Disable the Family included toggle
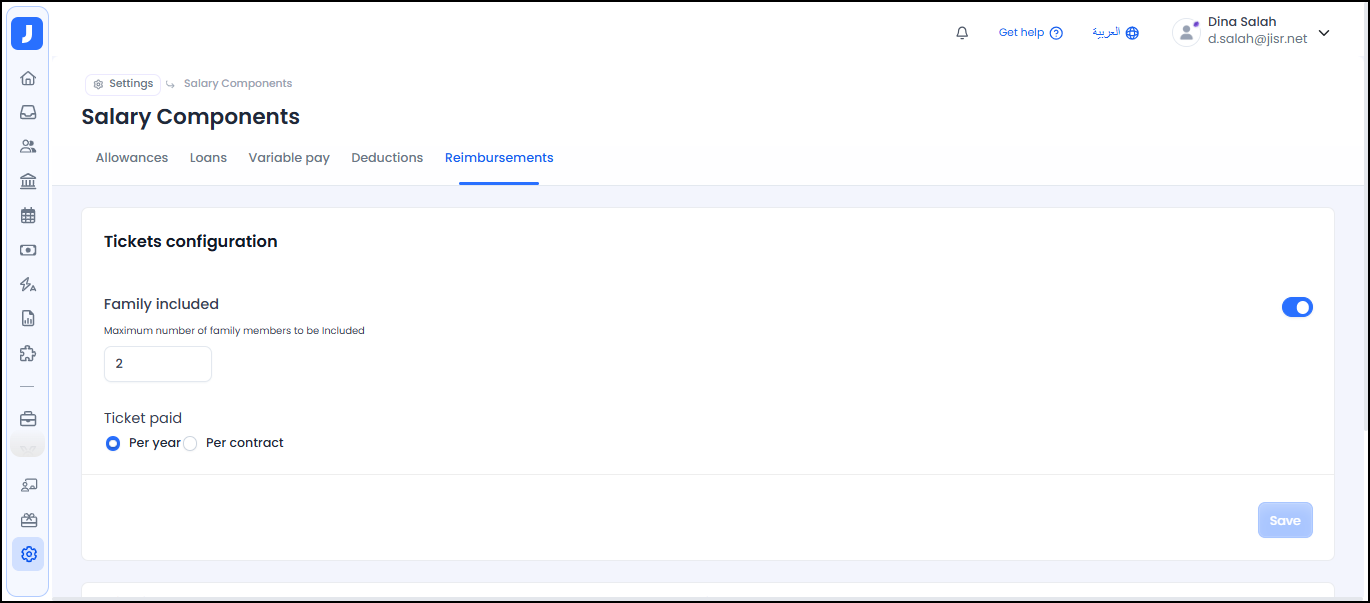The width and height of the screenshot is (1370, 603). tap(1296, 307)
